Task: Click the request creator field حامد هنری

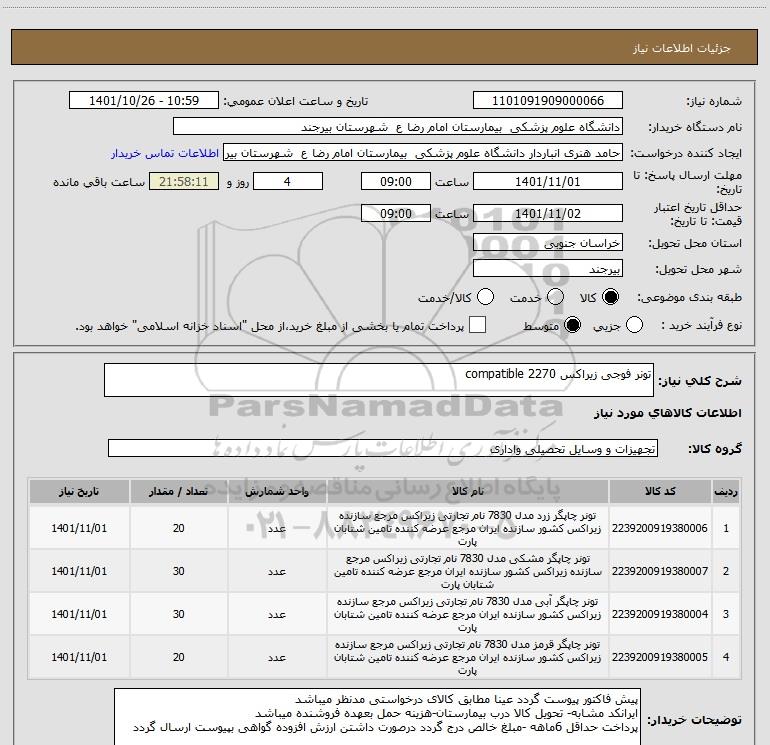Action: point(423,153)
